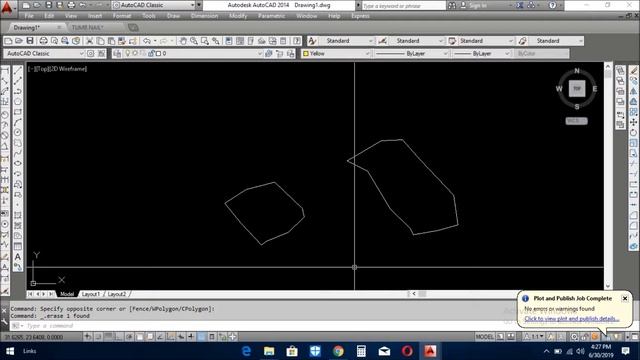Open new drawing tab icon
Viewport: 640px width, 360px height.
[x=133, y=27]
